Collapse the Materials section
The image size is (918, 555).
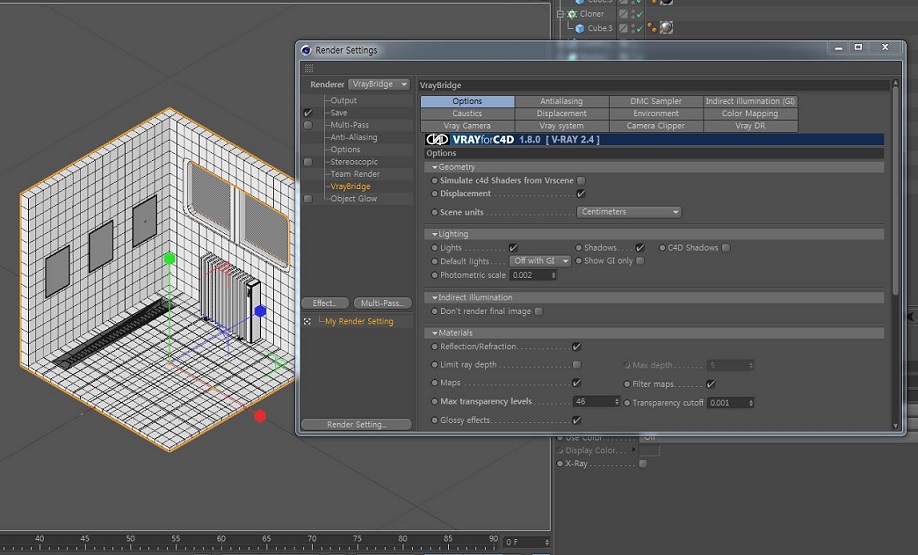click(x=434, y=333)
